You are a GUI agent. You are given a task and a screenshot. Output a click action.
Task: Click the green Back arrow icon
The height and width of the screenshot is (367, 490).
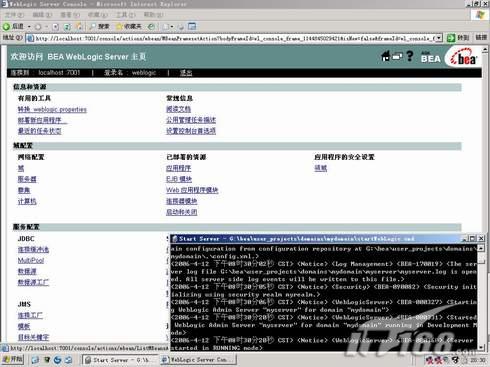tap(6, 26)
